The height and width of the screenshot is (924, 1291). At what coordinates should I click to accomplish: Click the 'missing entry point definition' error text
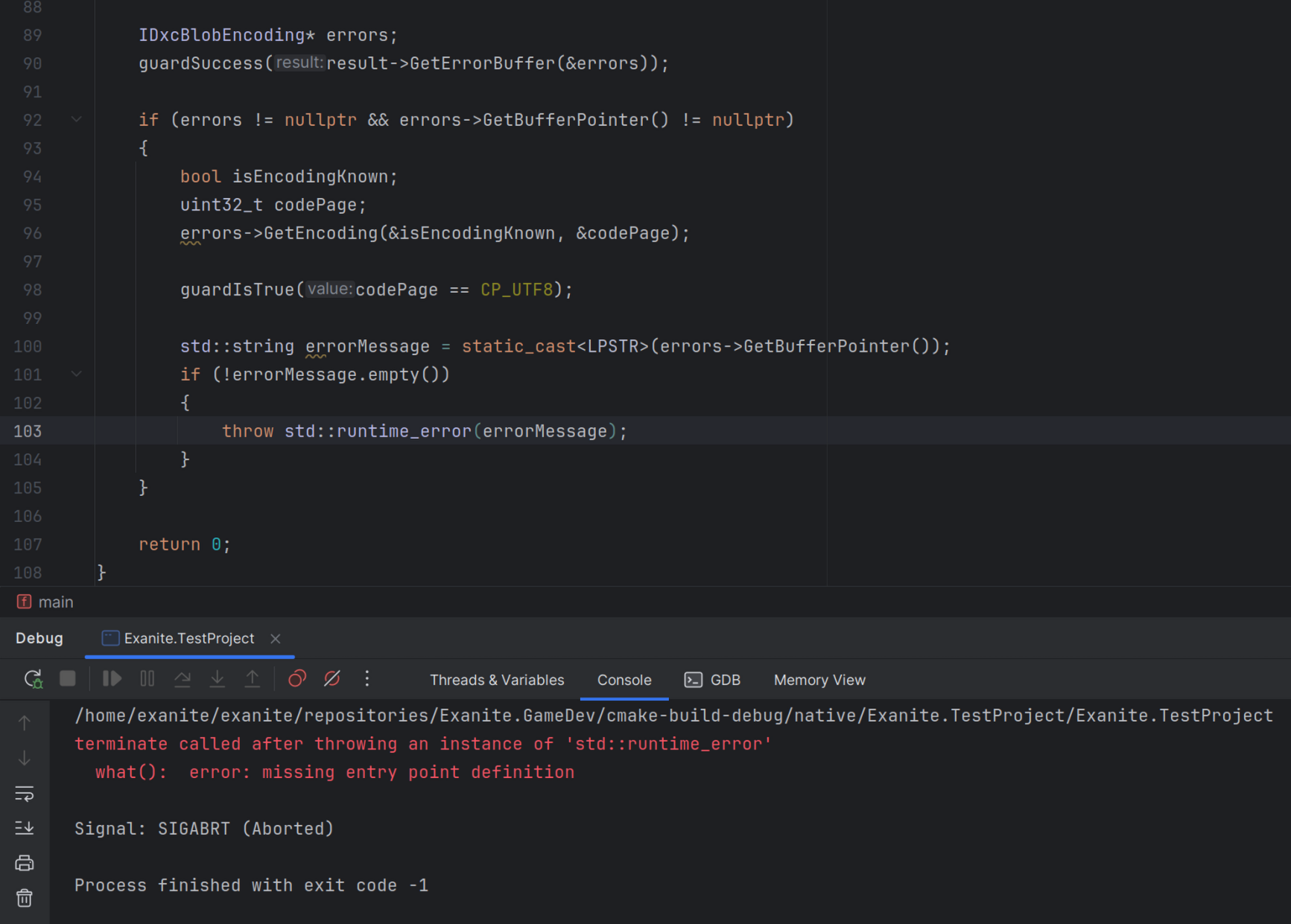[418, 772]
